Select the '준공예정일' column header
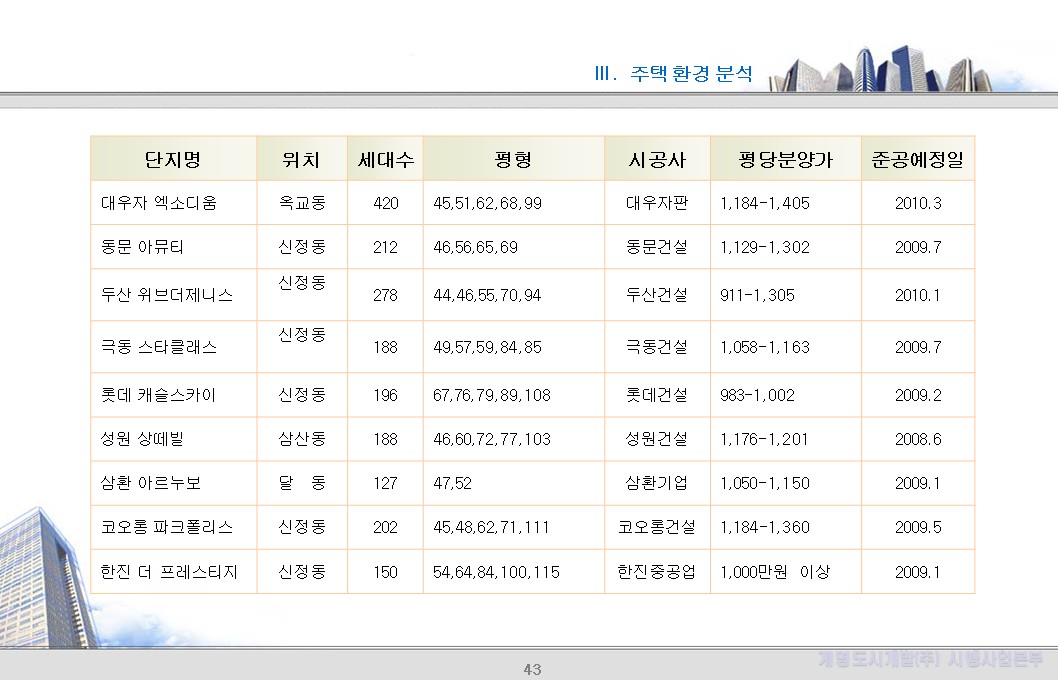The image size is (1058, 680). pos(917,157)
